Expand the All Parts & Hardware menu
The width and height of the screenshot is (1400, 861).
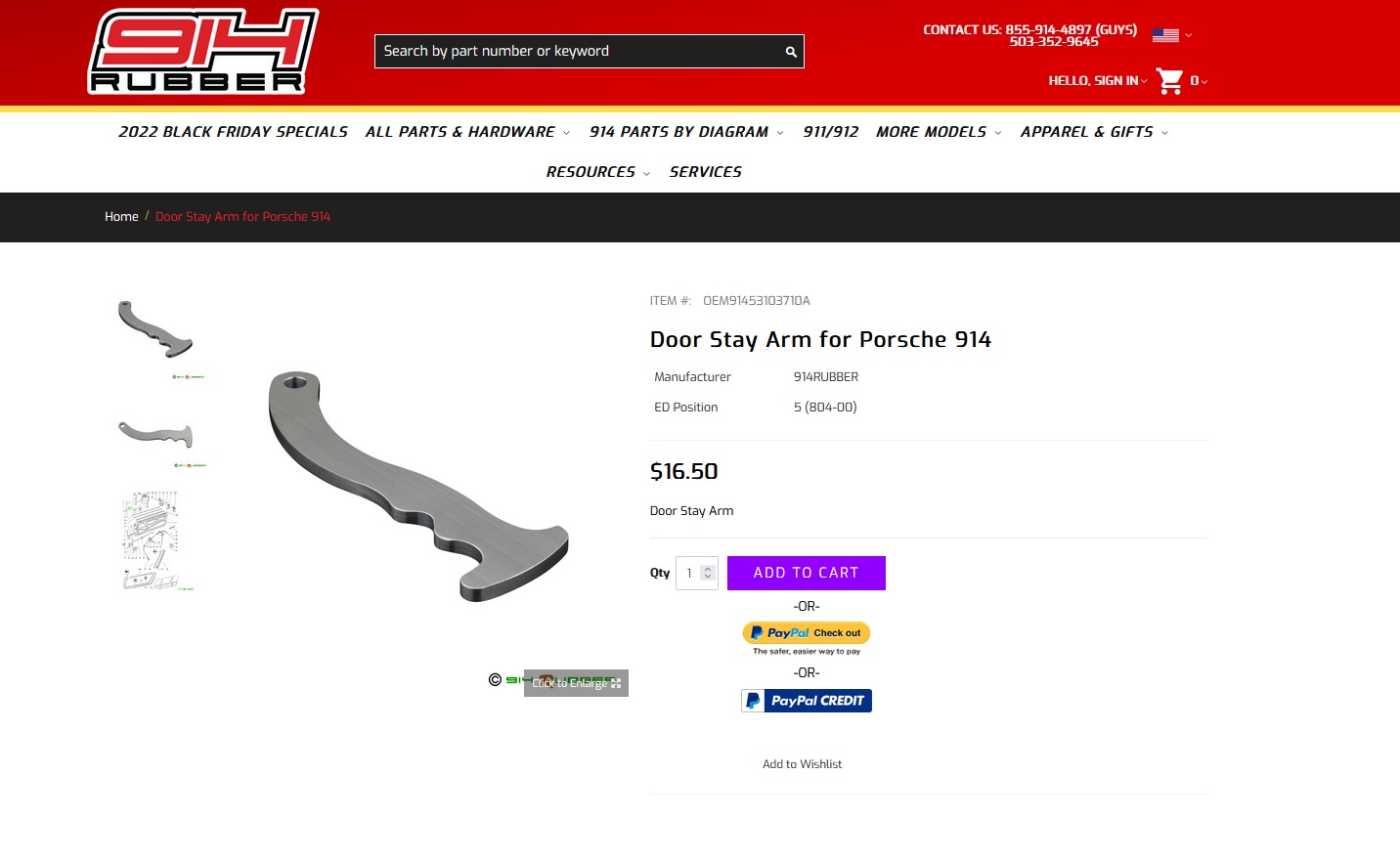tap(467, 132)
